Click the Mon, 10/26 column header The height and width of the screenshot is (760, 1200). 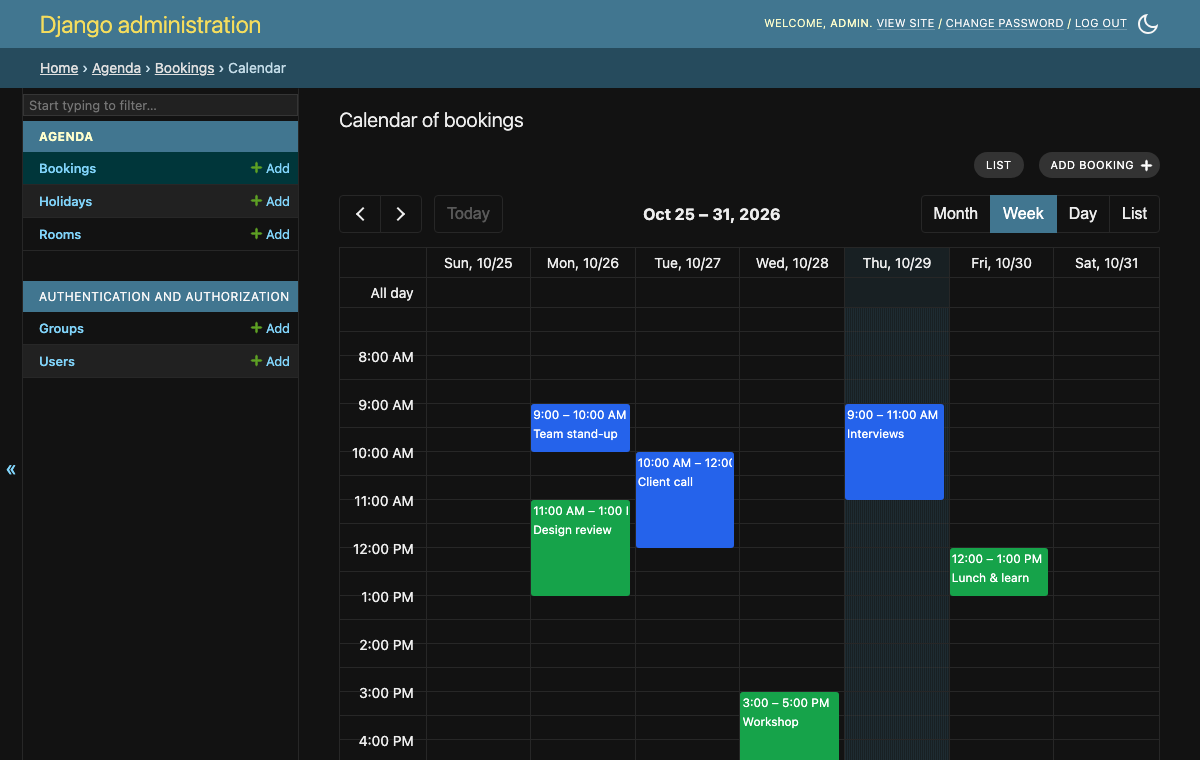tap(583, 263)
